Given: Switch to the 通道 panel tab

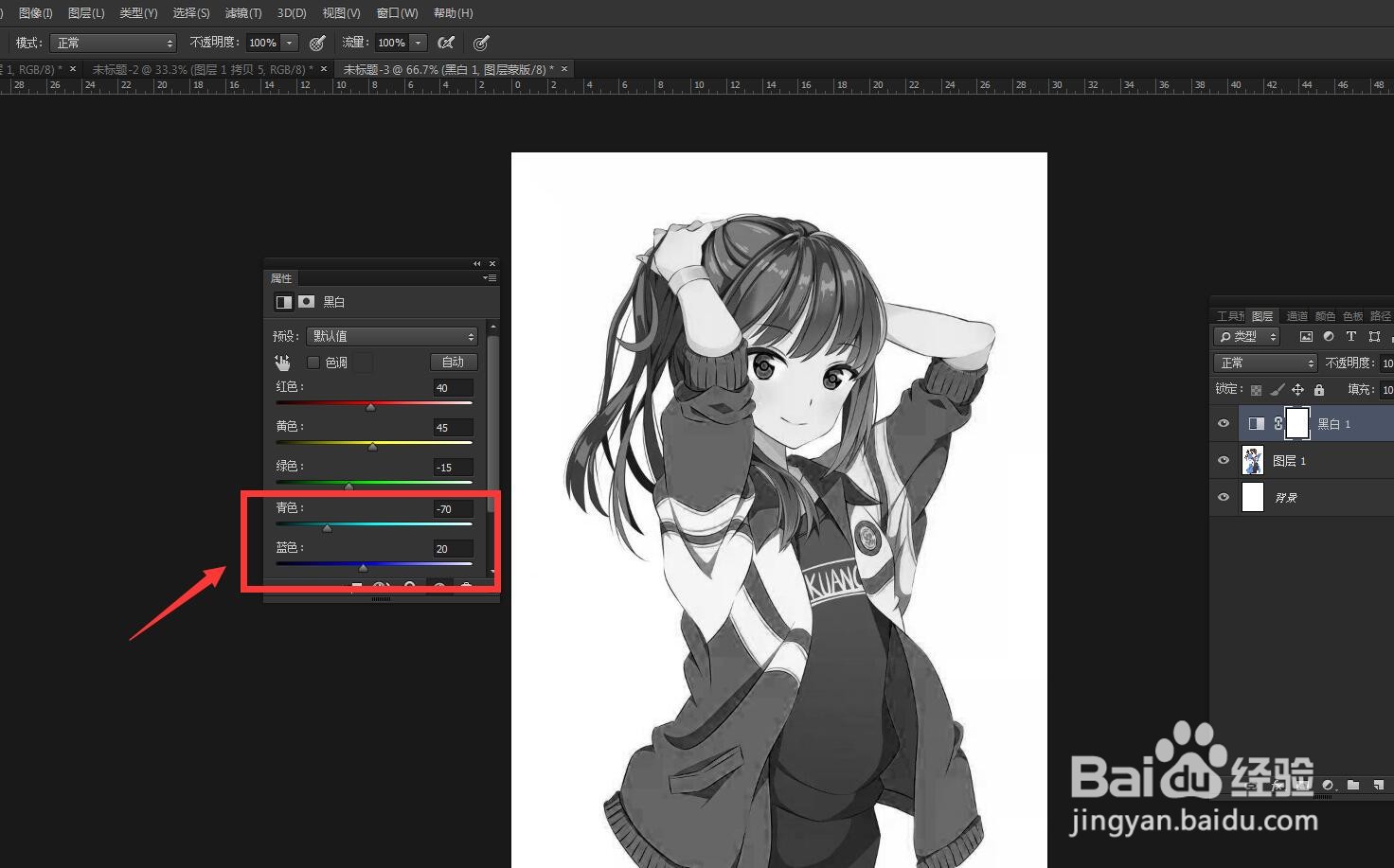Looking at the screenshot, I should tap(1296, 316).
